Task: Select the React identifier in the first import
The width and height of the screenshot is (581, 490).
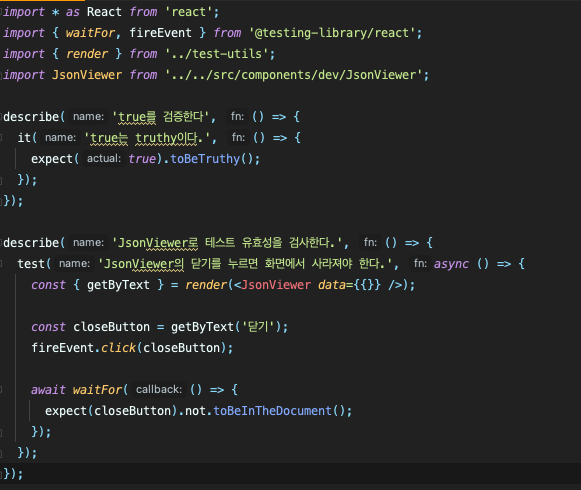Action: point(104,12)
